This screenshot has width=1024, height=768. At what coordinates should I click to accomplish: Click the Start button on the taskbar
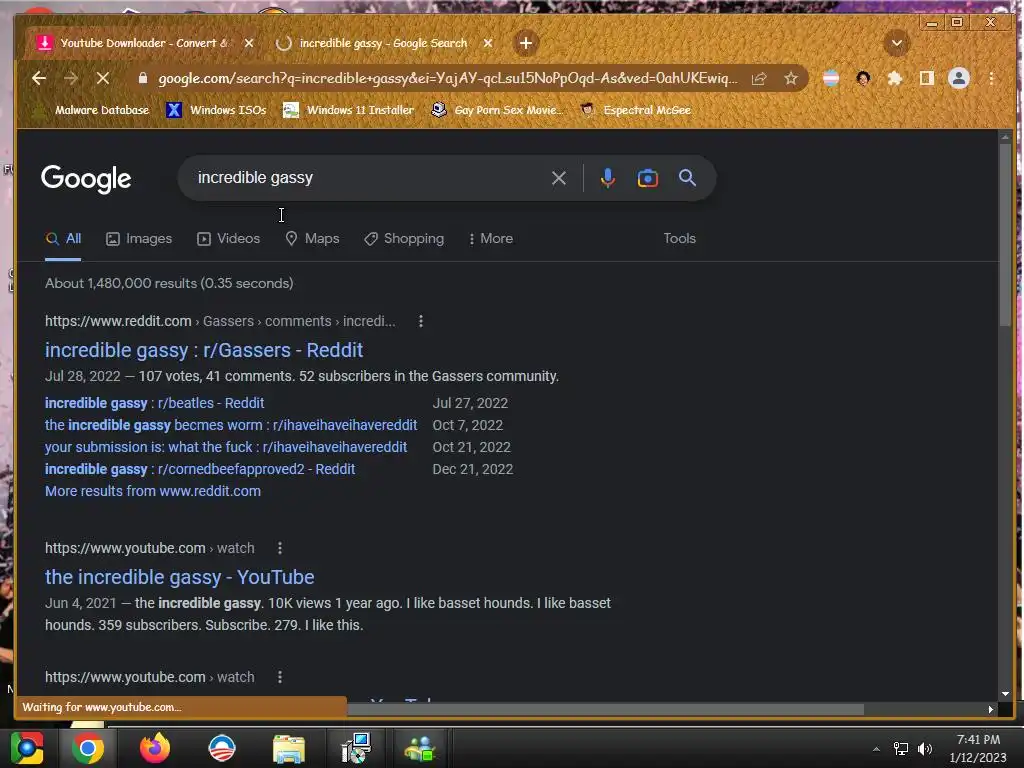27,748
